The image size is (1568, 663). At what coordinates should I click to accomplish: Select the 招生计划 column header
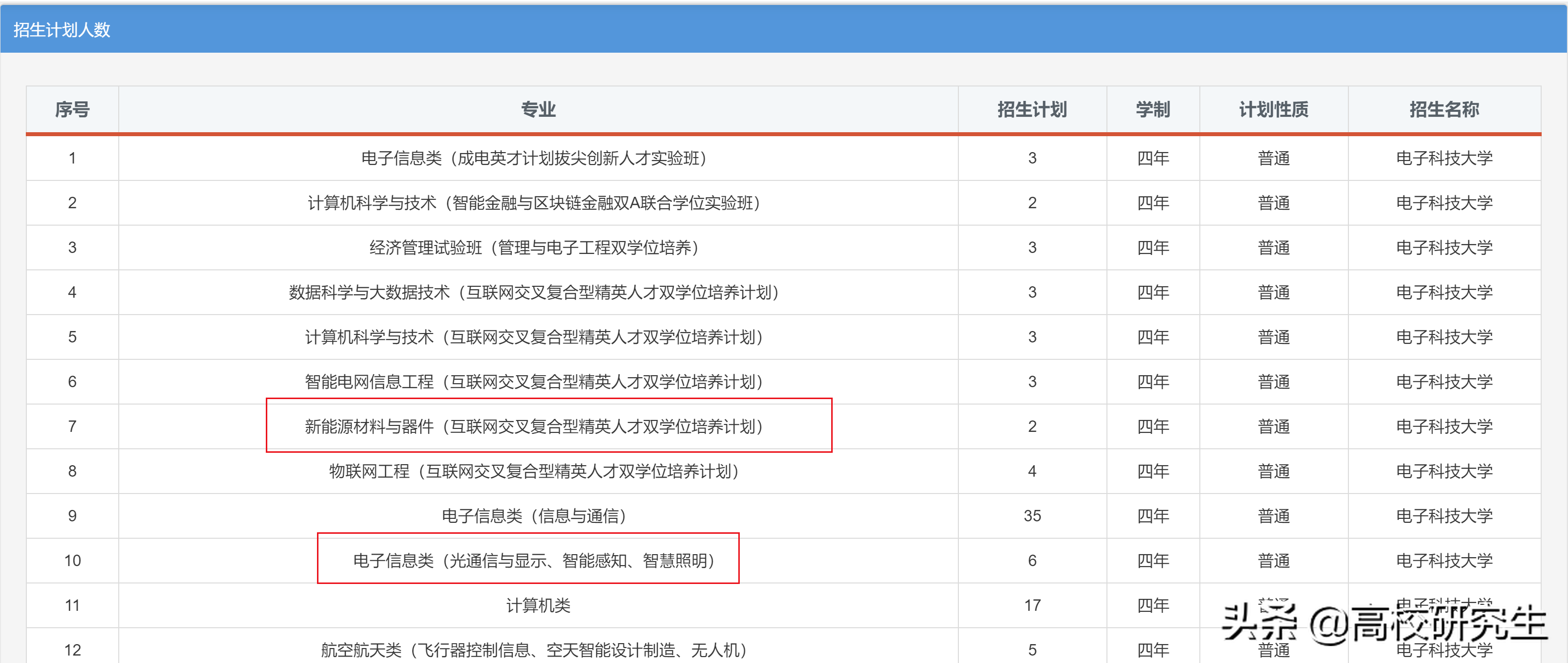pos(1031,109)
